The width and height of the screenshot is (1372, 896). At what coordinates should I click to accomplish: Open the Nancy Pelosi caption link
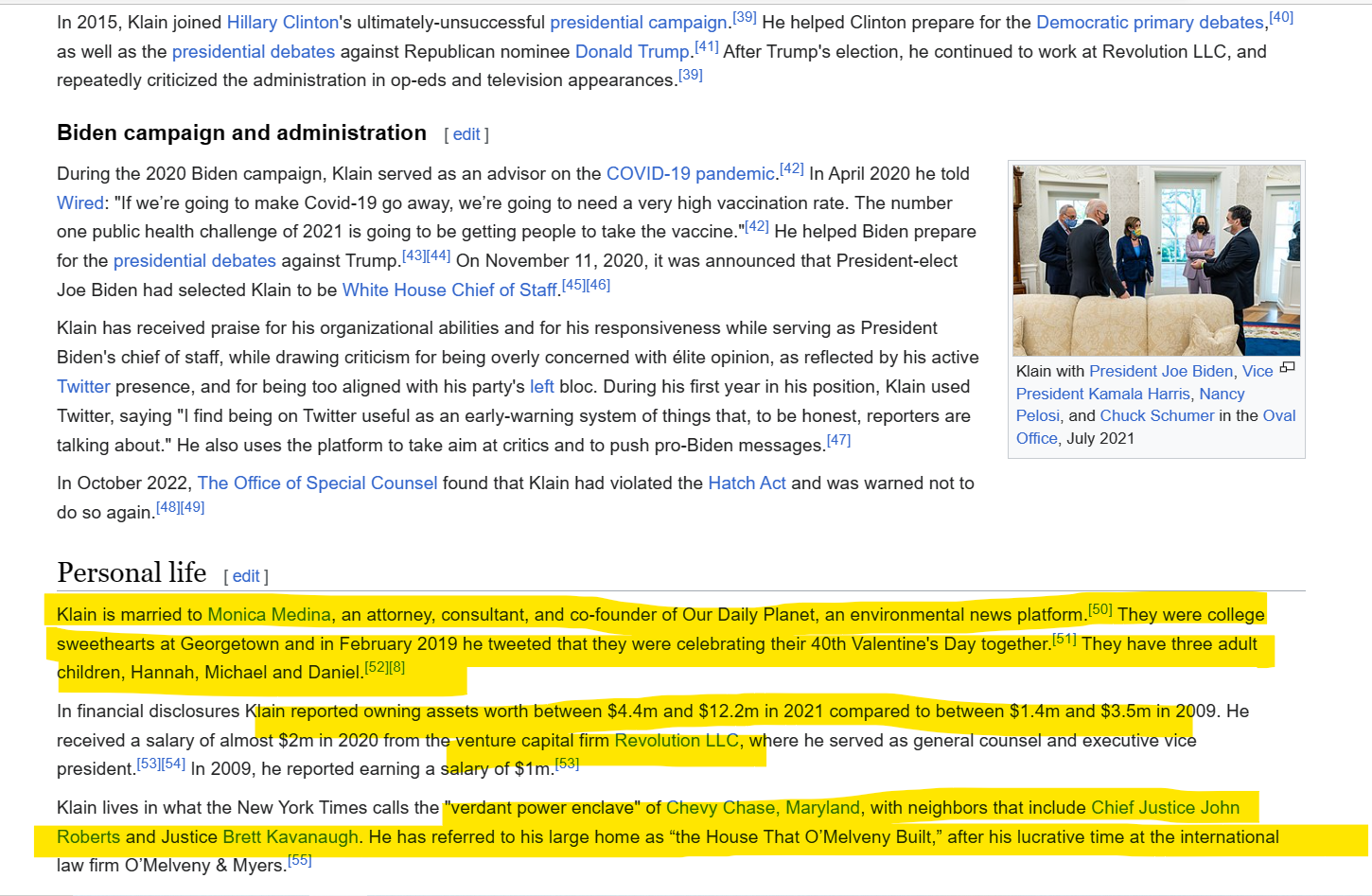coord(1222,394)
